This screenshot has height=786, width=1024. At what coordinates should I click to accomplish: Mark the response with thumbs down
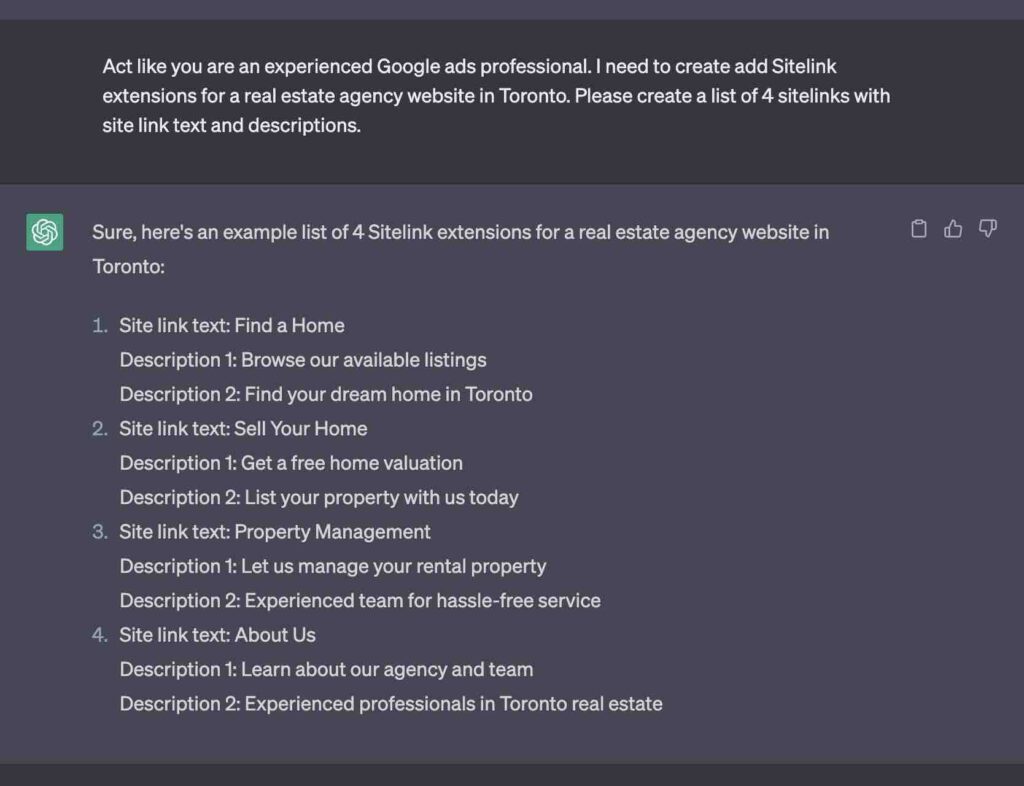[x=987, y=228]
